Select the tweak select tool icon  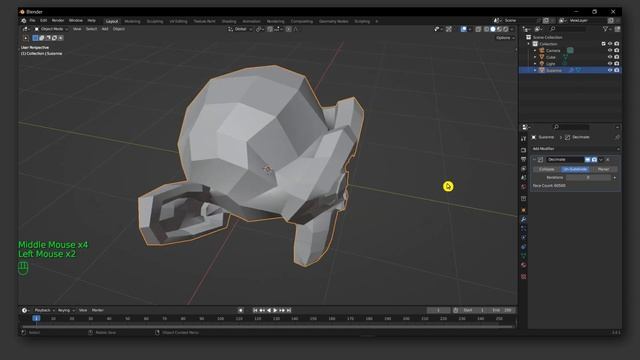click(26, 38)
